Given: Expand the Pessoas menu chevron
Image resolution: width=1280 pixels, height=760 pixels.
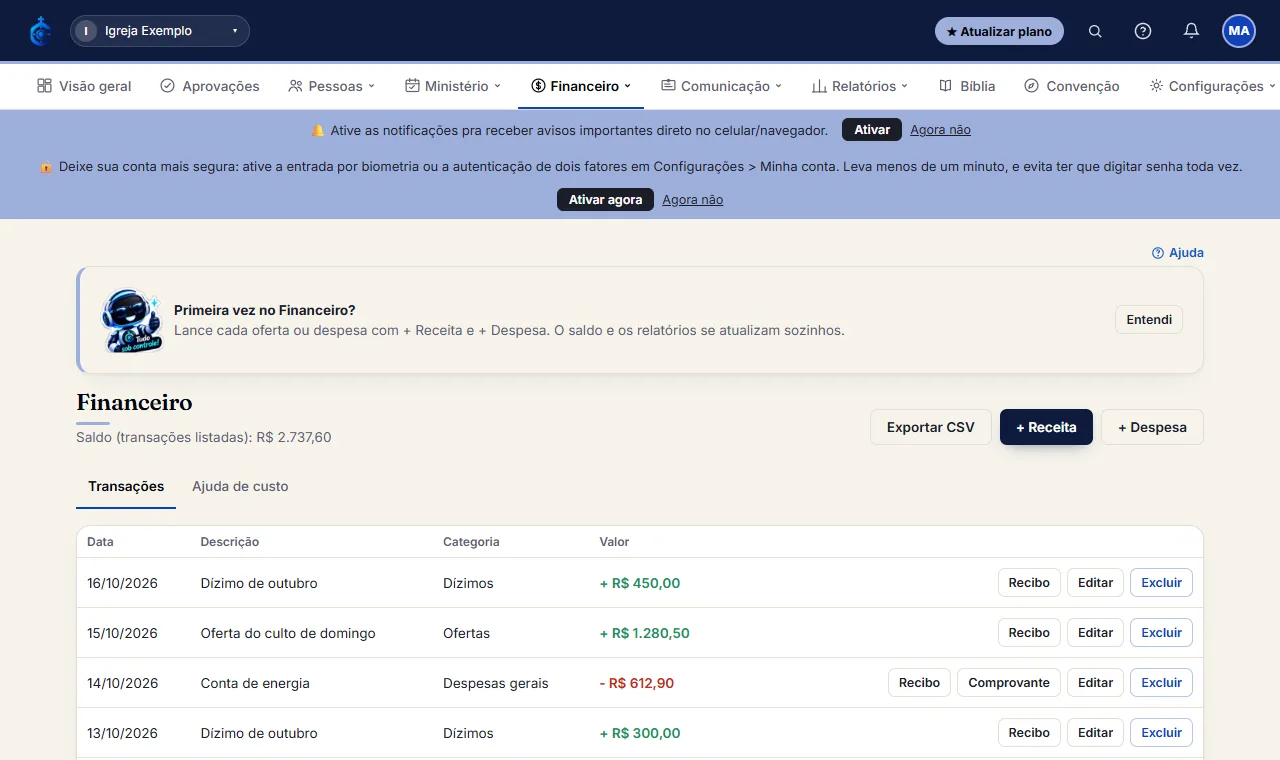Looking at the screenshot, I should (x=372, y=86).
